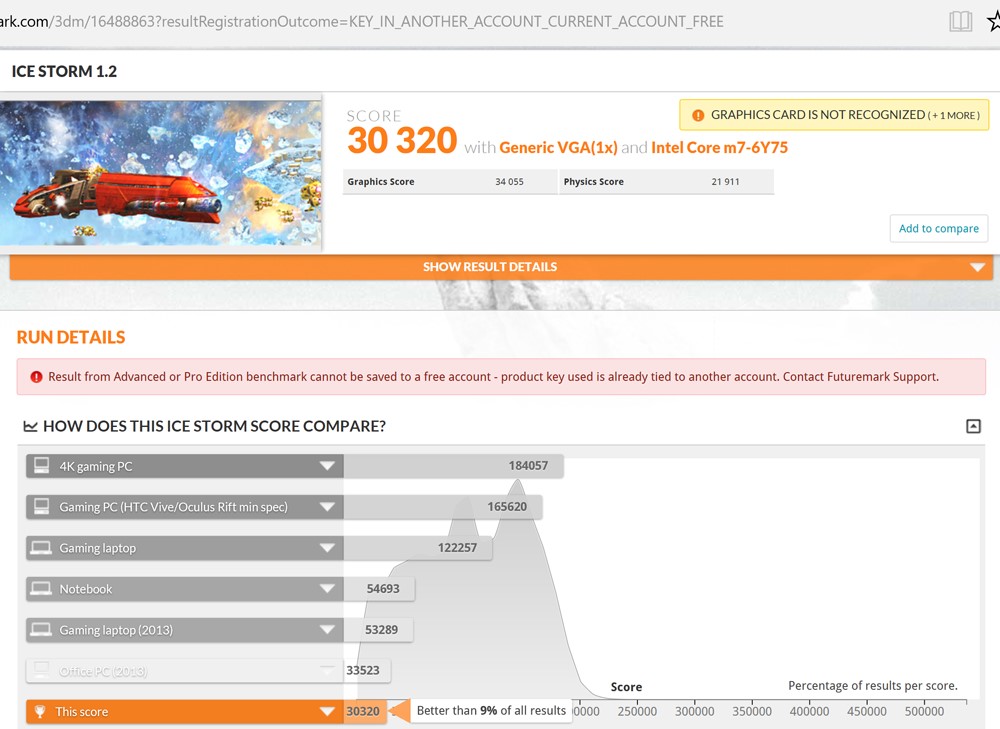Click the RUN DETAILS heading

pyautogui.click(x=71, y=337)
